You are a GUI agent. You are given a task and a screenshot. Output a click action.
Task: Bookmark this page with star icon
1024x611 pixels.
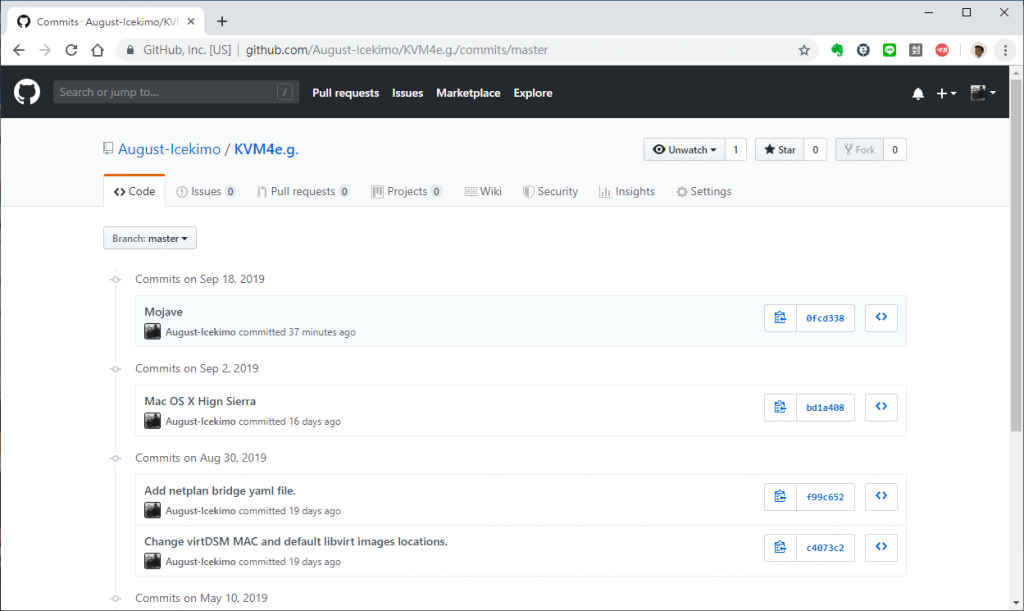click(804, 50)
